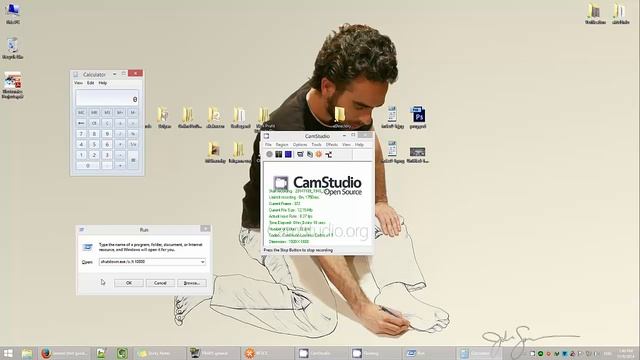The image size is (640, 360).
Task: Stop recording with CamStudio's blue Stop button
Action: (x=288, y=154)
